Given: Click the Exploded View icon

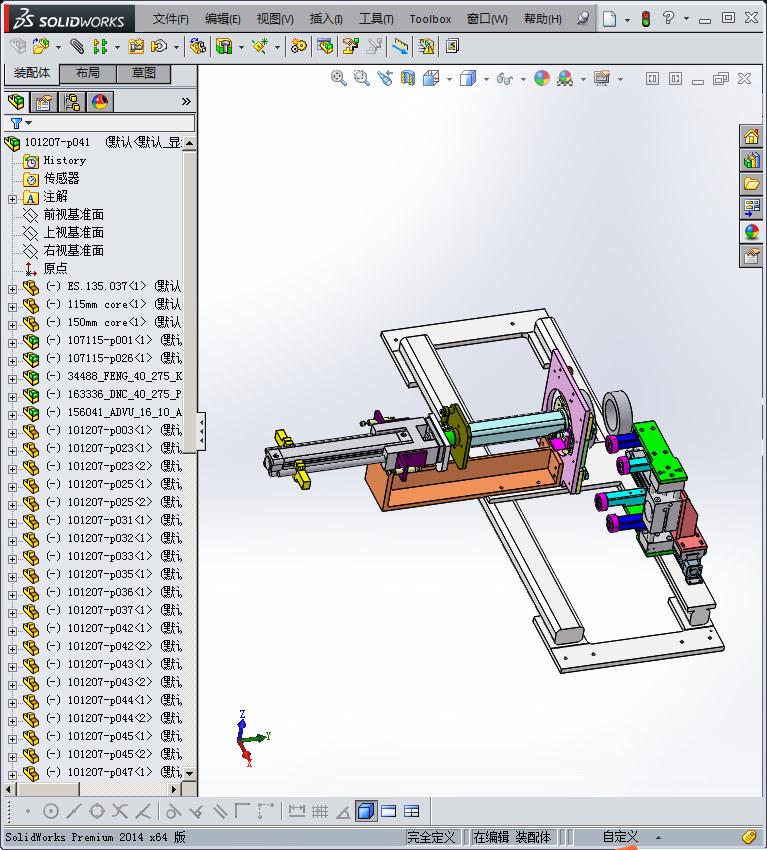Looking at the screenshot, I should coord(351,47).
